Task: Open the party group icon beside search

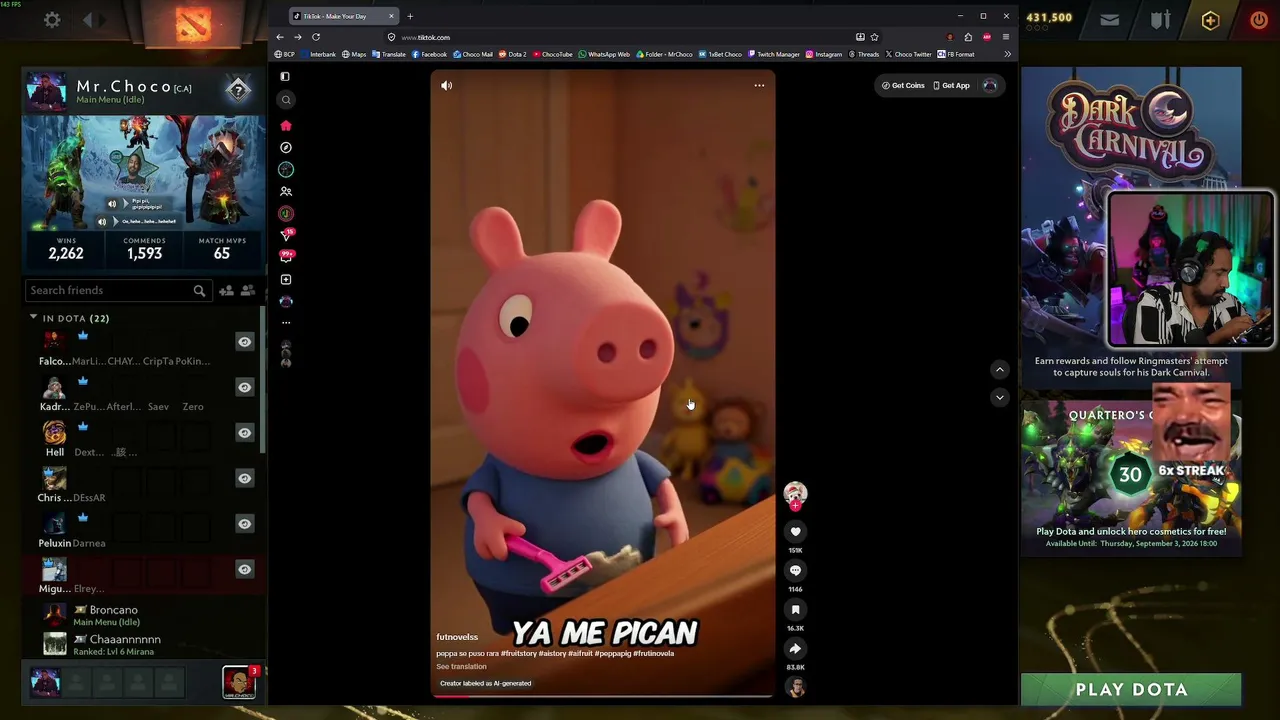Action: pyautogui.click(x=248, y=290)
